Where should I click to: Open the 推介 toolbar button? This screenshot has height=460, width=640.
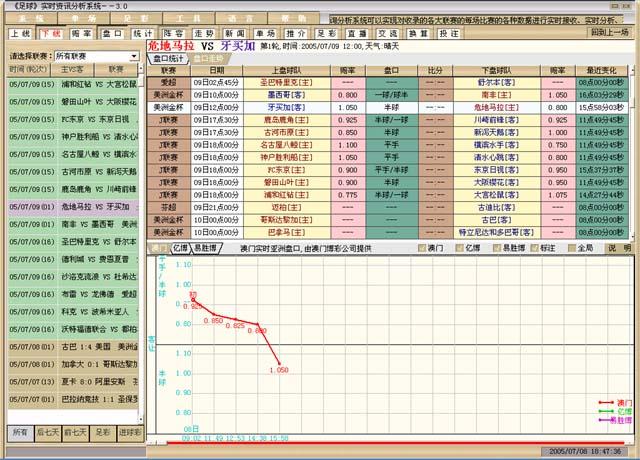(x=296, y=33)
